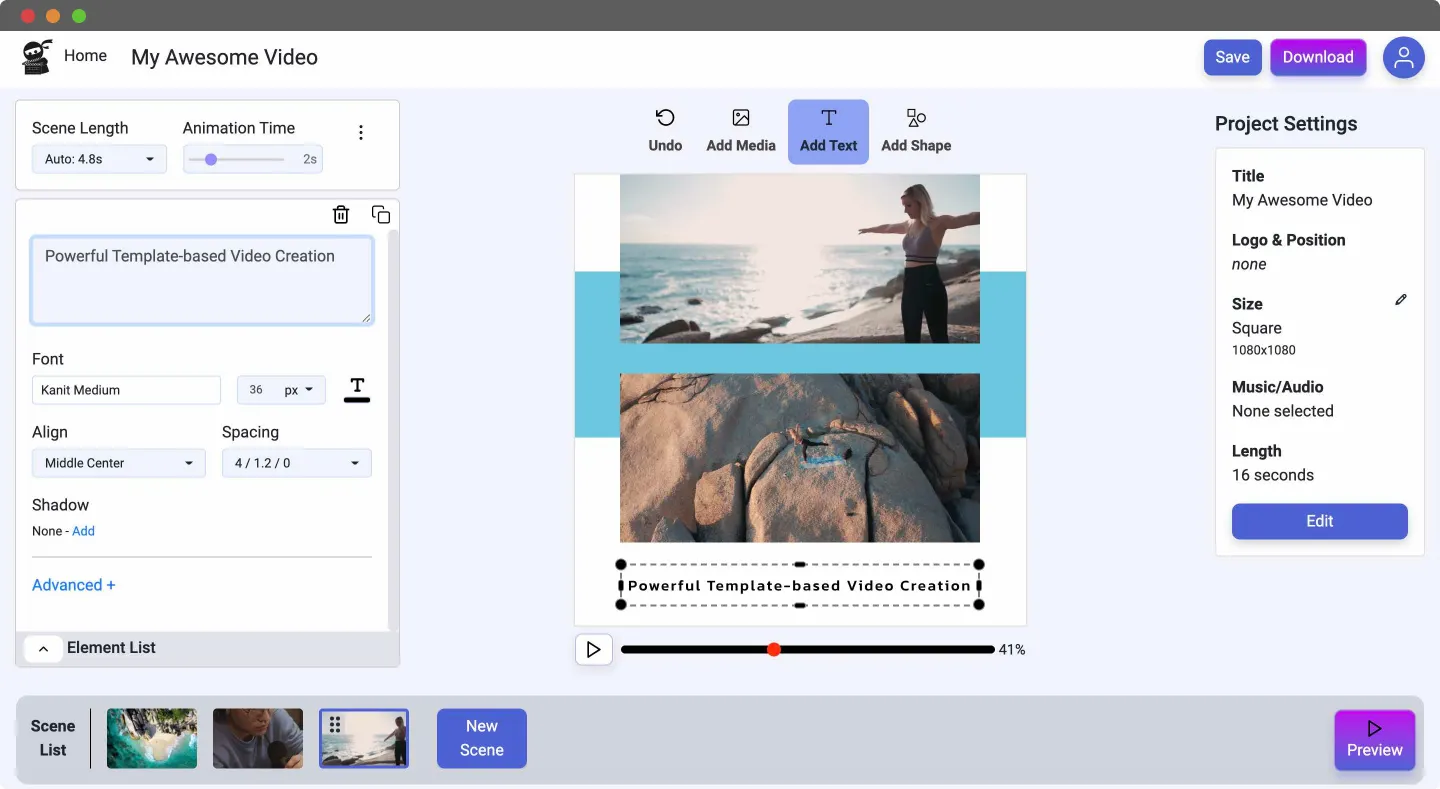Expand the Scene Length dropdown

tap(99, 159)
